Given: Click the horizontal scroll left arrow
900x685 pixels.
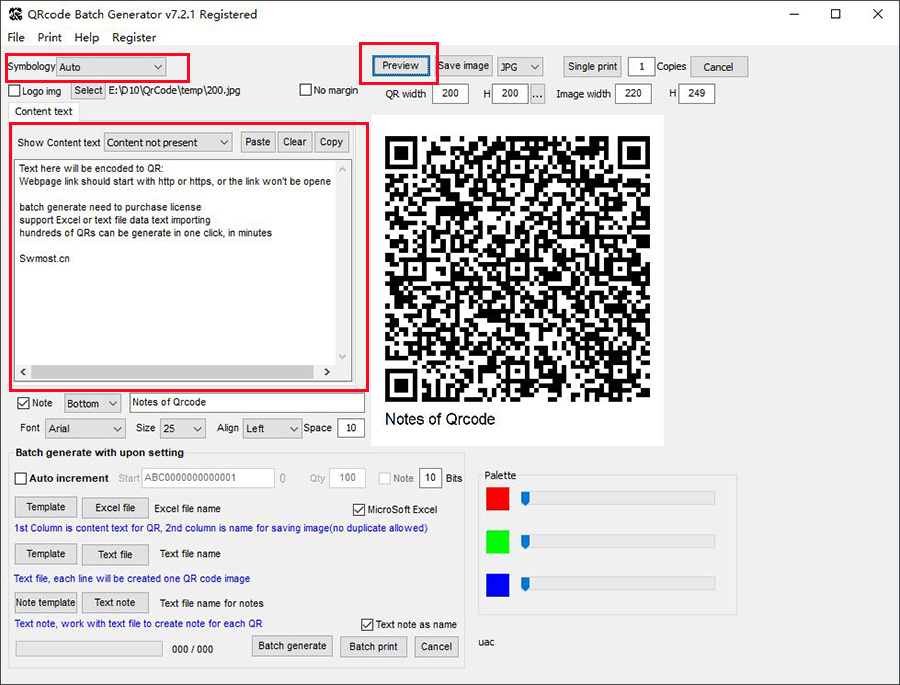Looking at the screenshot, I should pyautogui.click(x=23, y=371).
